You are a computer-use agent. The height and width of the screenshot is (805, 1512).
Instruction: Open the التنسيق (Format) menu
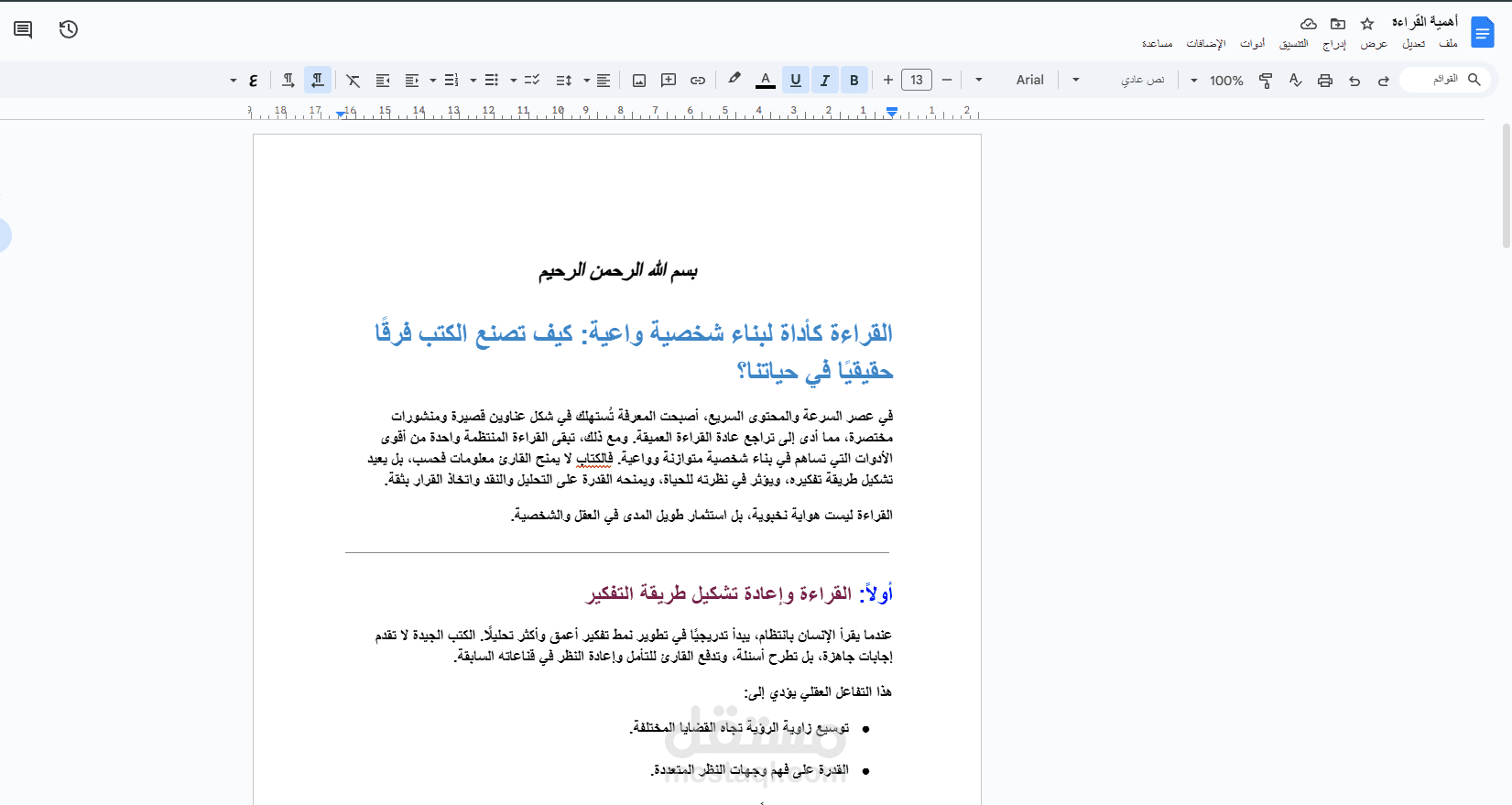click(1294, 44)
